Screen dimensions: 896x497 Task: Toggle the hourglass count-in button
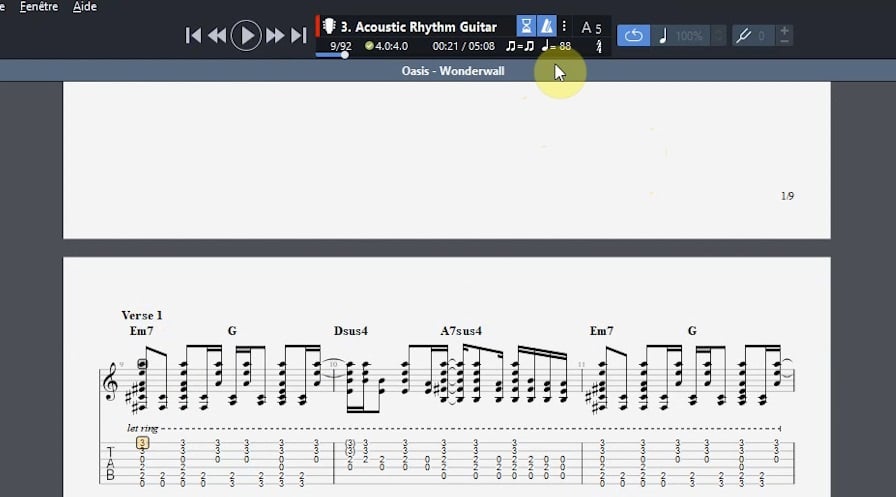tap(526, 26)
